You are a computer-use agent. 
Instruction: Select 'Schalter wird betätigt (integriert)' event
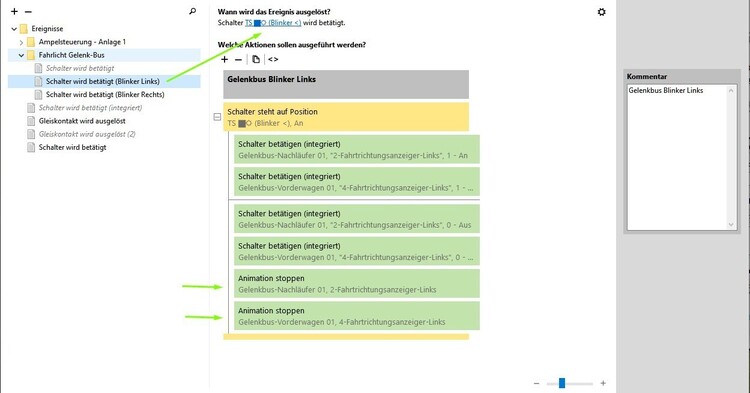coord(90,108)
